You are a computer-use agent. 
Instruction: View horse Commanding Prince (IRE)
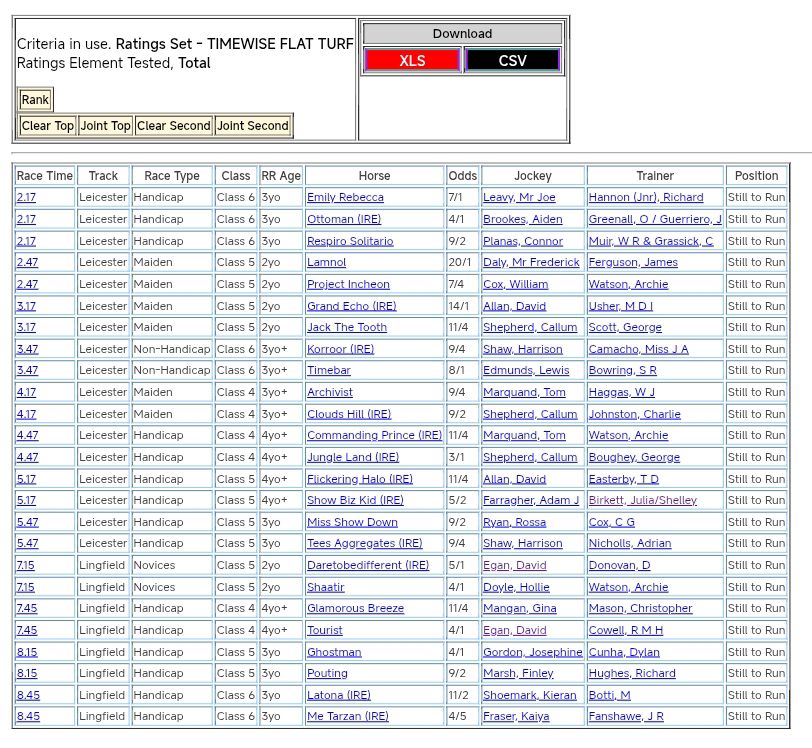[374, 436]
